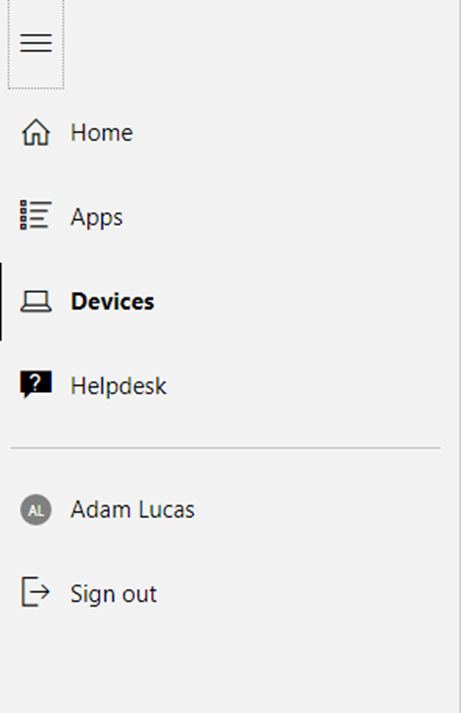Open the Apps section label

coord(96,218)
